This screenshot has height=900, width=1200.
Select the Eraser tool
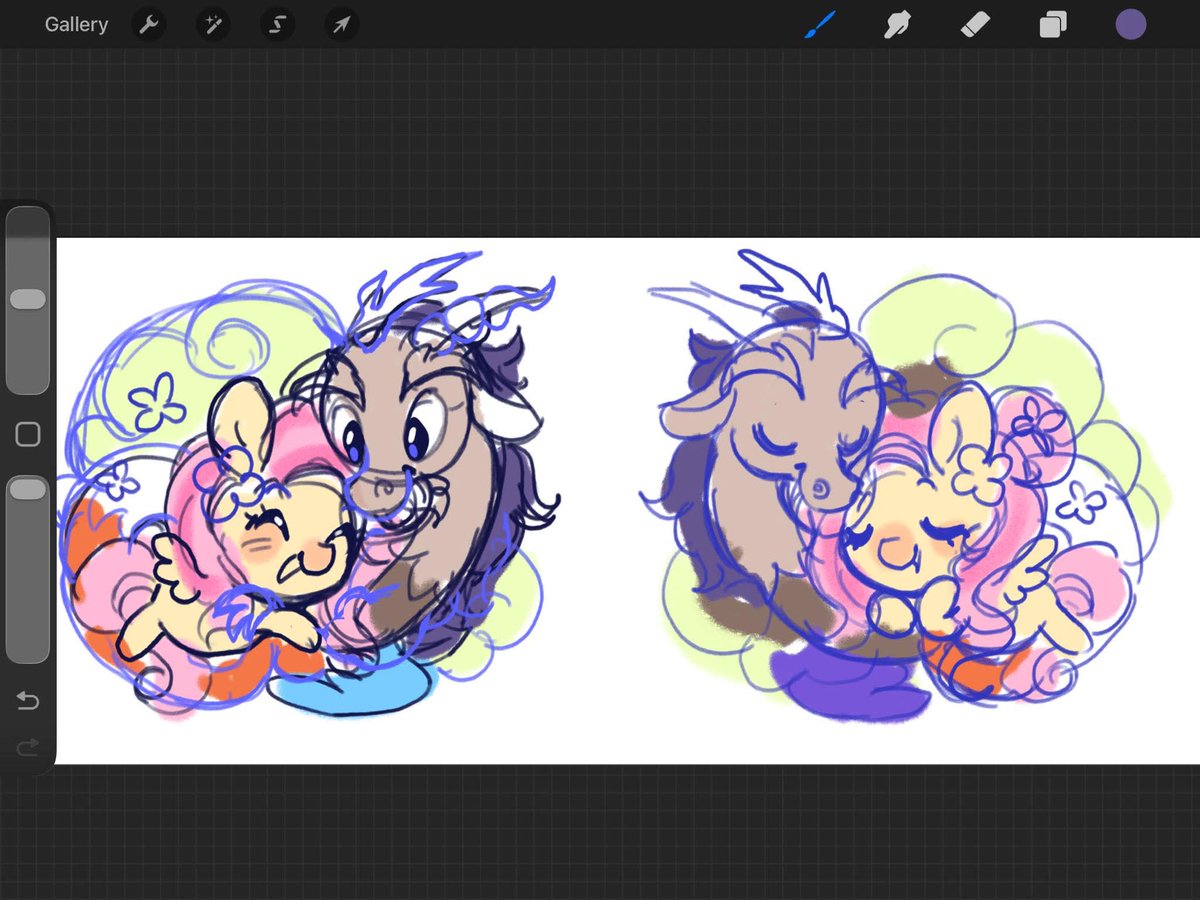[975, 25]
